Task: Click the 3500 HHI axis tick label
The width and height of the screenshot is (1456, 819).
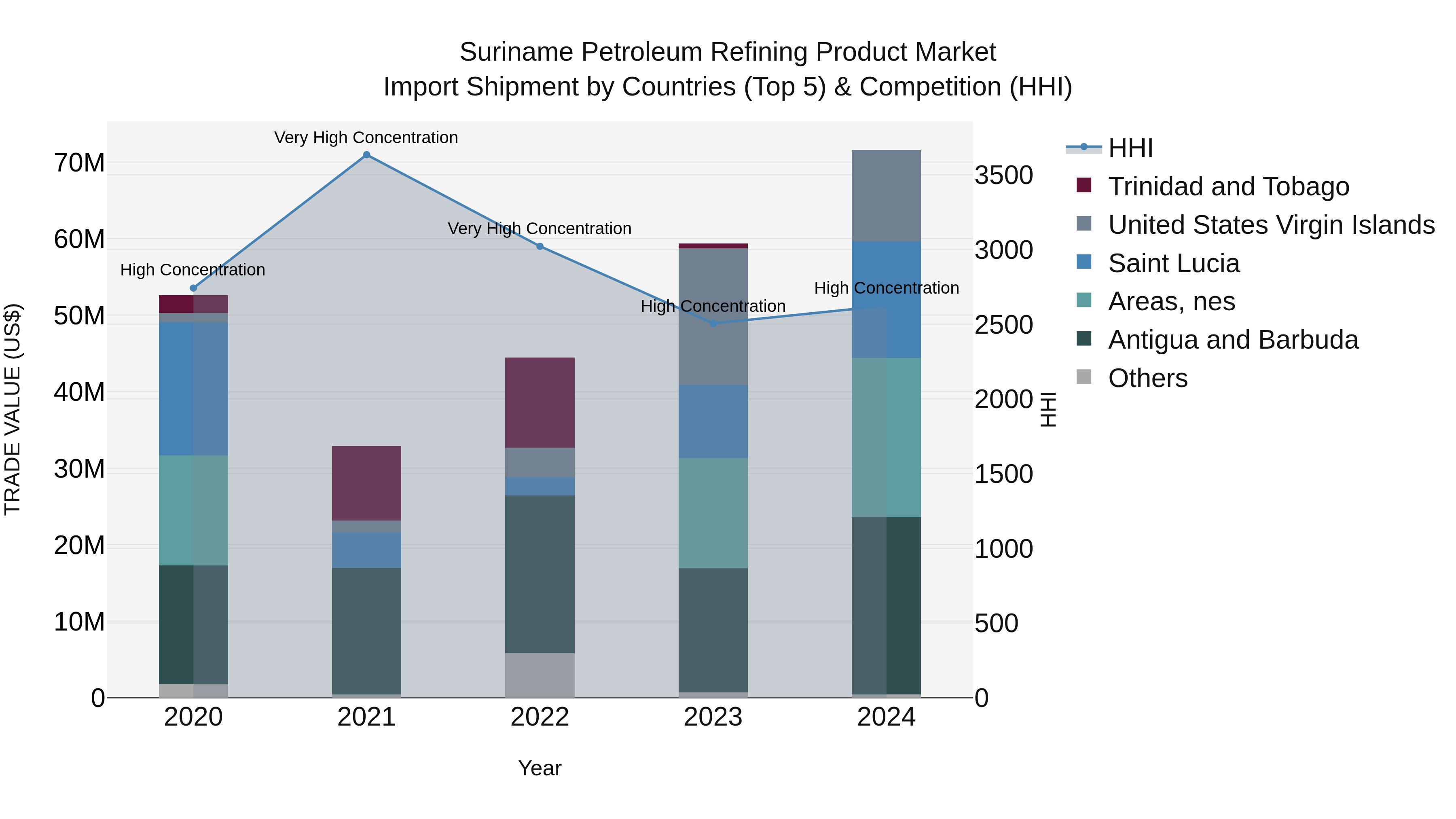Action: (x=1004, y=175)
